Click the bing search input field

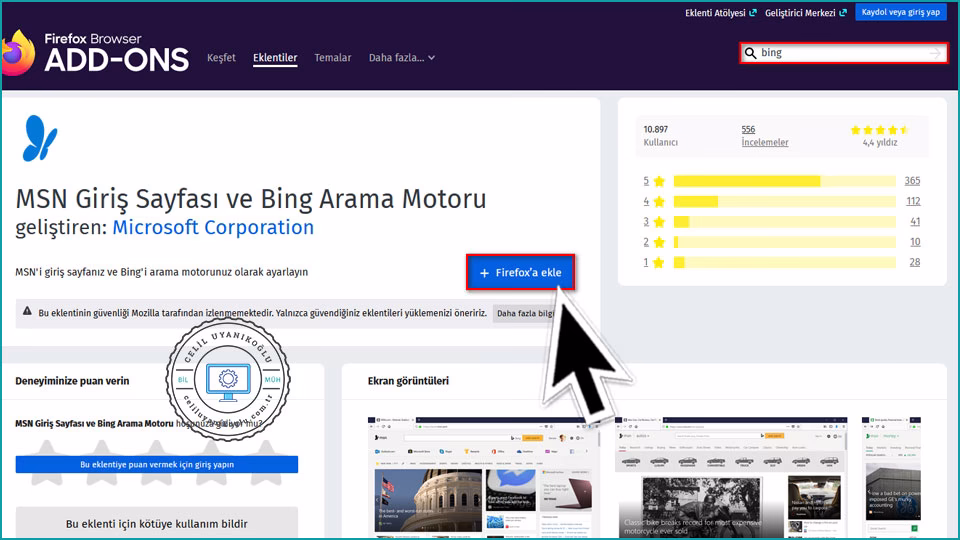(844, 53)
